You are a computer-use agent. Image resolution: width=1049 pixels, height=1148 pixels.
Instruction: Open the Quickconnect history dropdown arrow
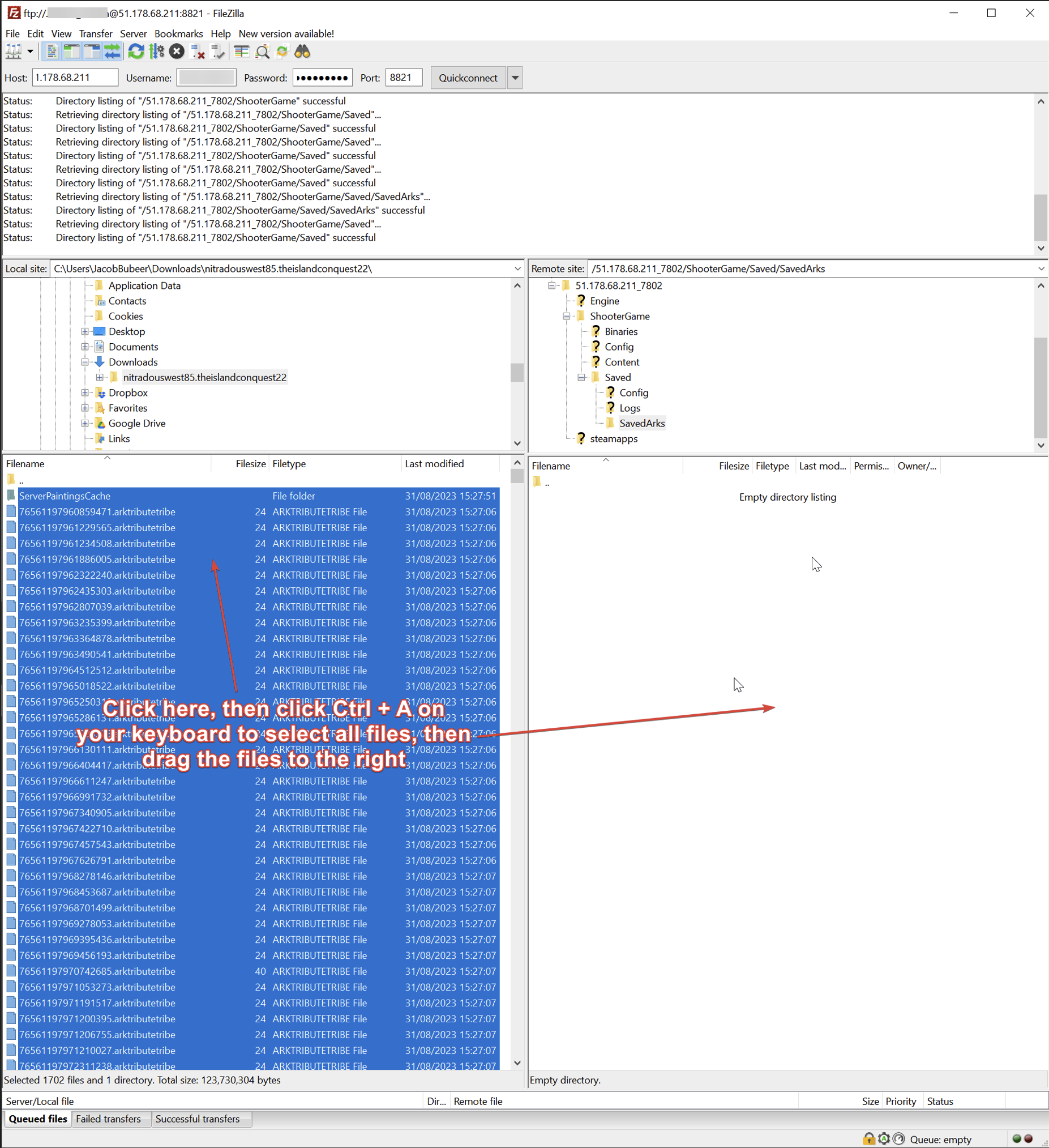[x=515, y=78]
